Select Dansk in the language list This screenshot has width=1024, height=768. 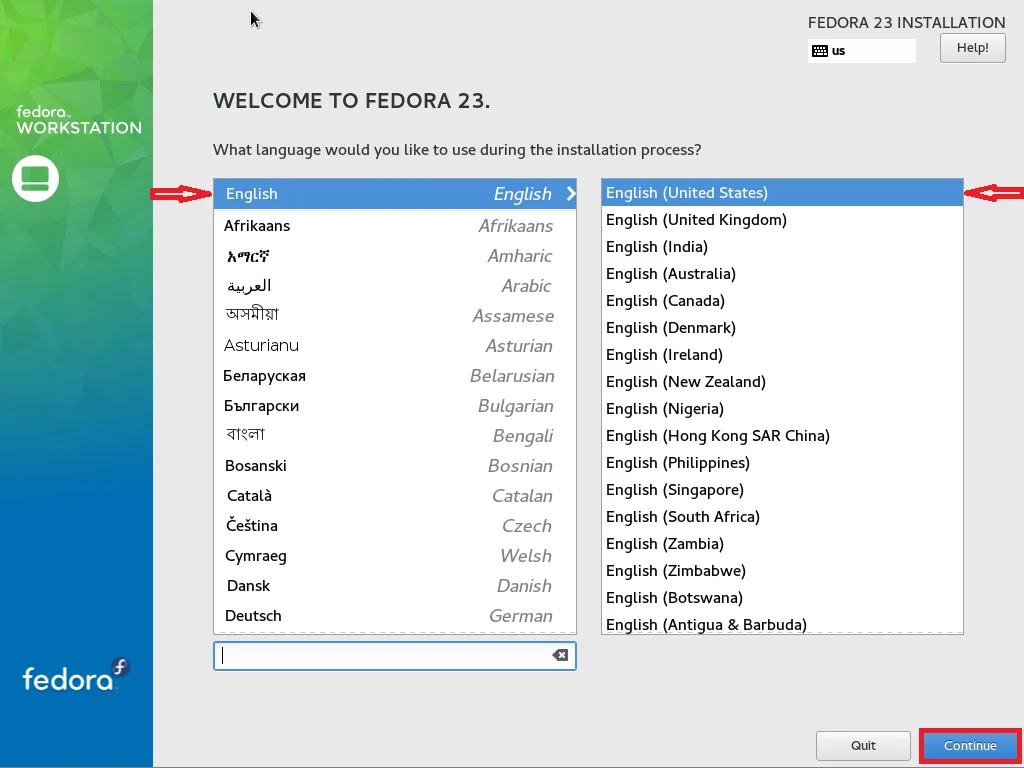click(394, 586)
